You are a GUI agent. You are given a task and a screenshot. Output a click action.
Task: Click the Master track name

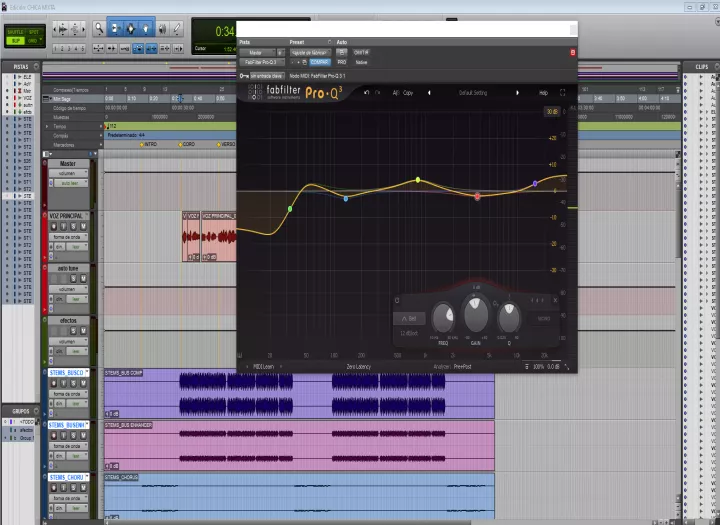tap(68, 164)
